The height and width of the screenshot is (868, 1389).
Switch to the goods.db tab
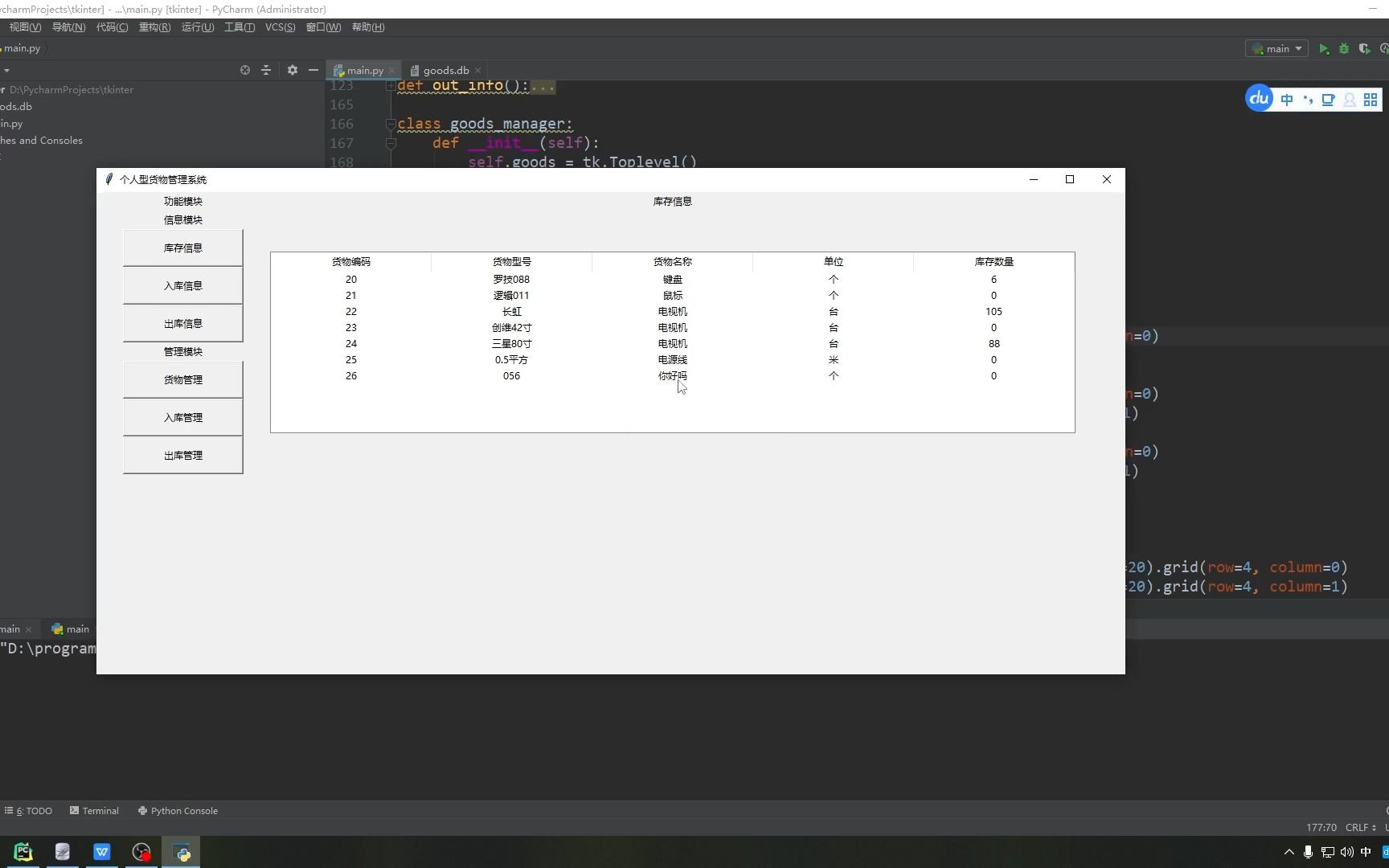444,70
